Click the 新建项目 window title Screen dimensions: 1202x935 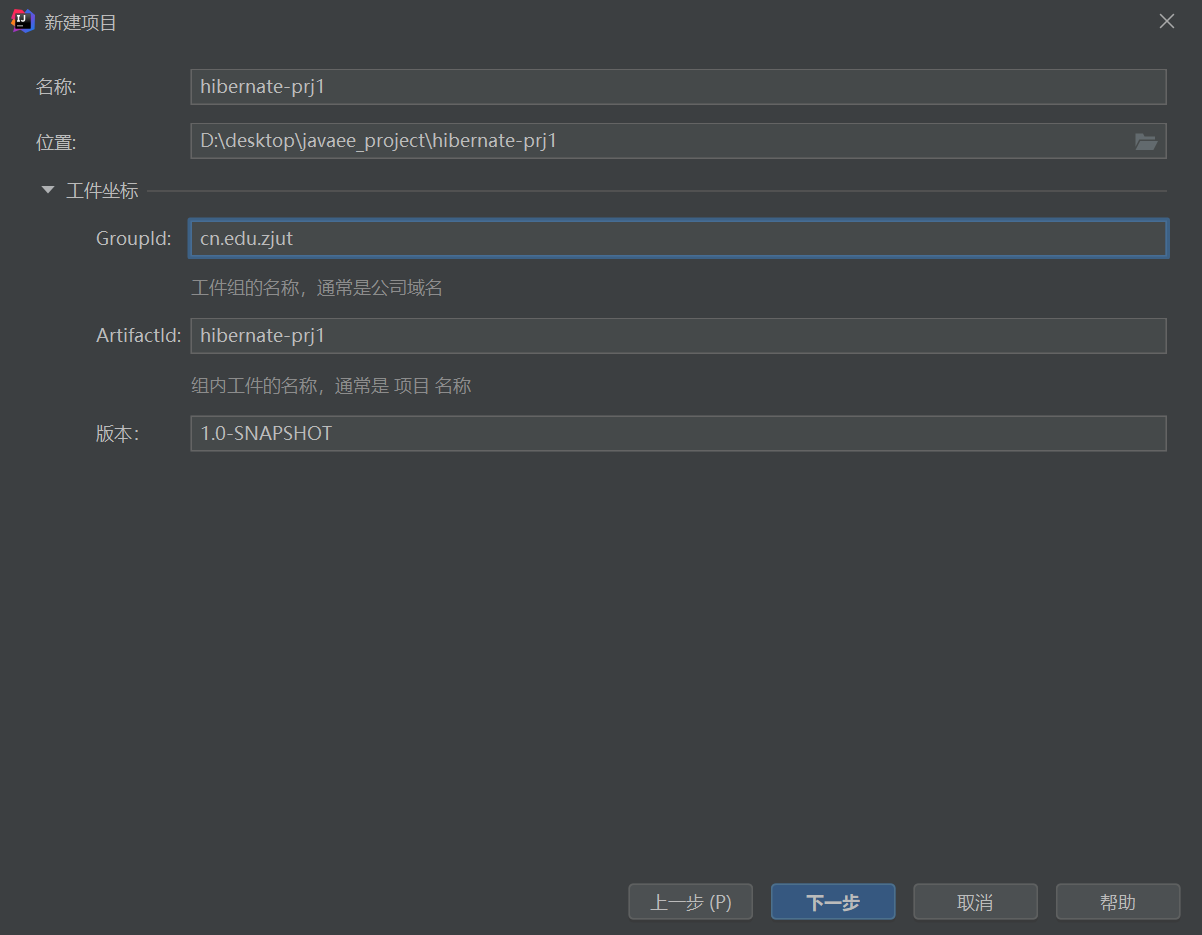(81, 22)
